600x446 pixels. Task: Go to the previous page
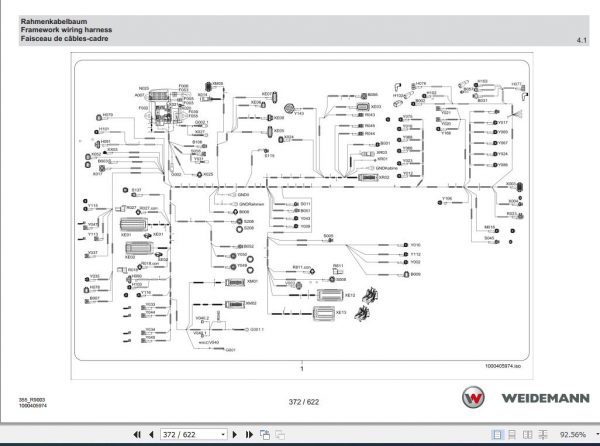(x=151, y=435)
